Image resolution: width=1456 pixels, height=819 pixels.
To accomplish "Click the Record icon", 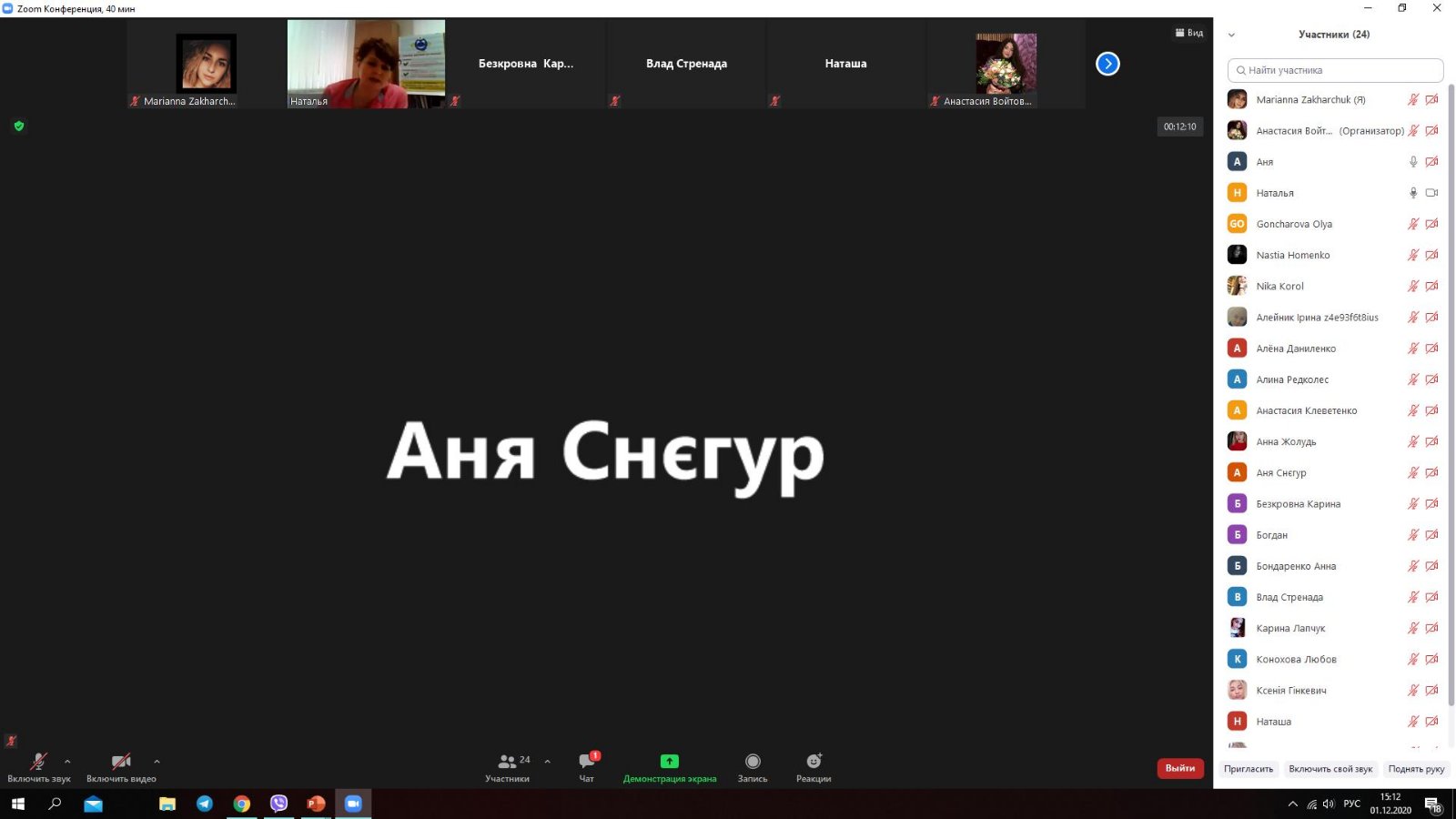I will click(752, 763).
